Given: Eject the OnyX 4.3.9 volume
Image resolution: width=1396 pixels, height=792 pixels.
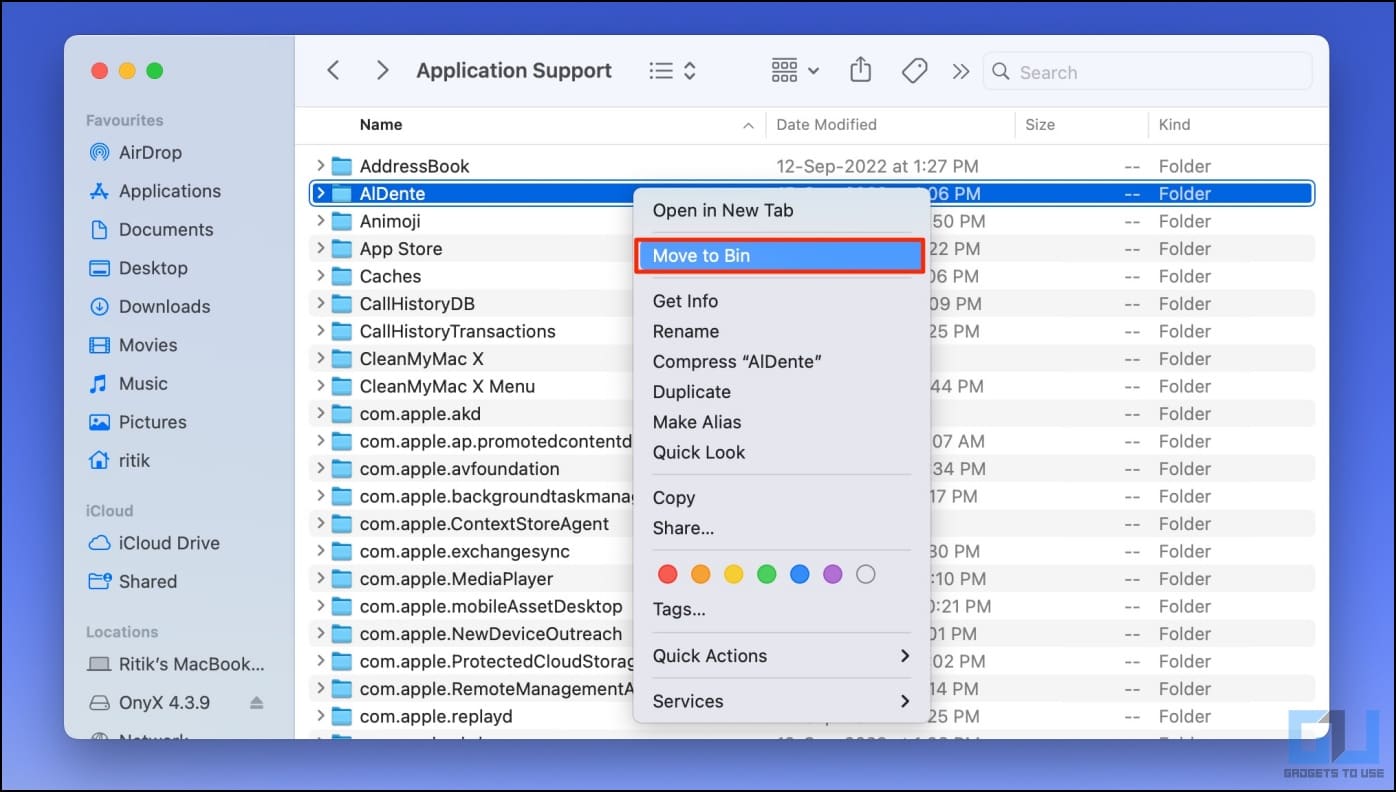Looking at the screenshot, I should 257,703.
